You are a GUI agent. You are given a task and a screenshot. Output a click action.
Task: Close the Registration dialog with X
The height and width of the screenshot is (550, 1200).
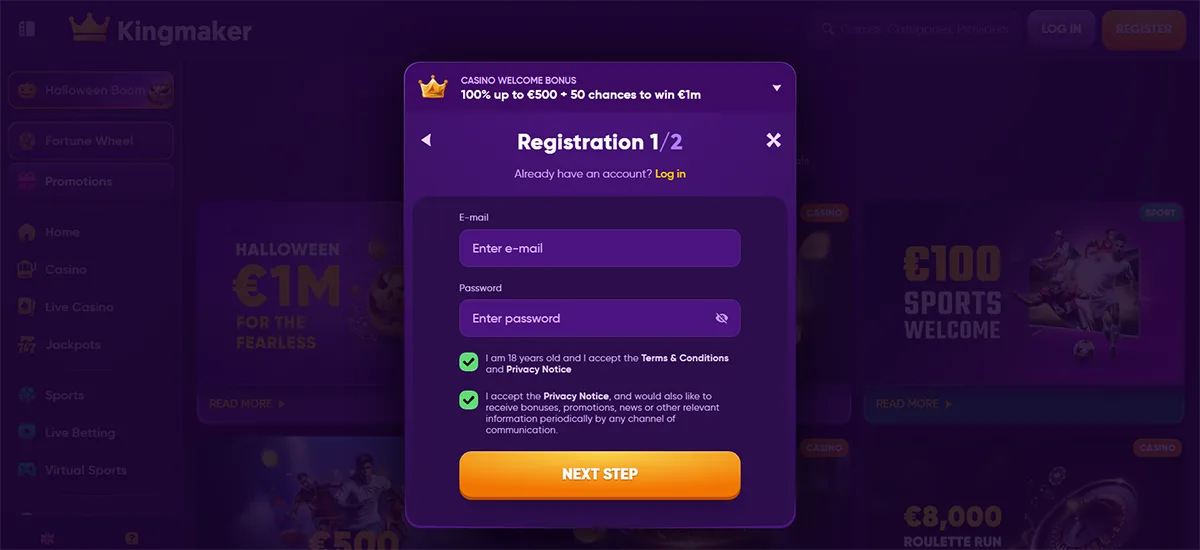tap(773, 140)
